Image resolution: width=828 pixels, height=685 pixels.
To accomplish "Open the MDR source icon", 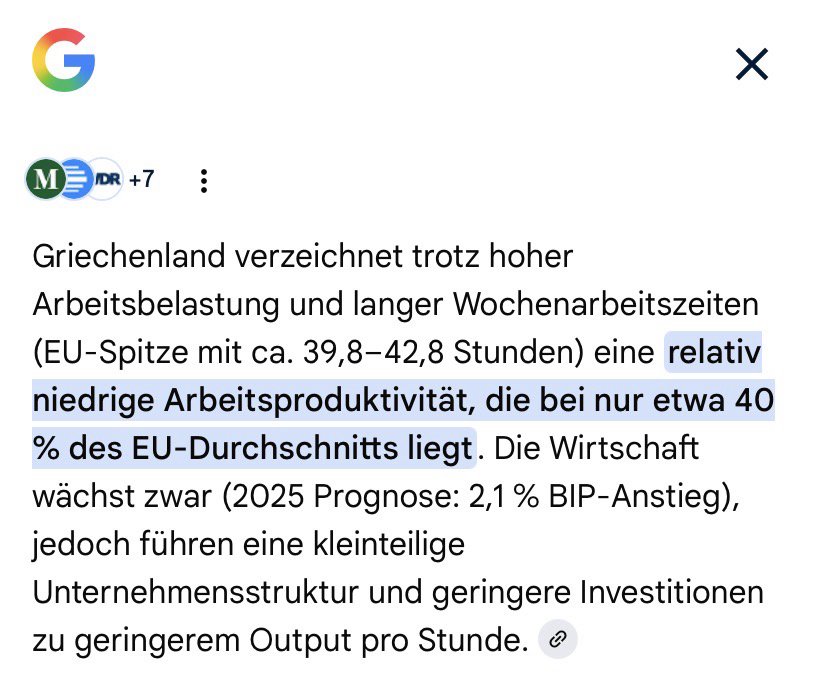I will point(104,180).
